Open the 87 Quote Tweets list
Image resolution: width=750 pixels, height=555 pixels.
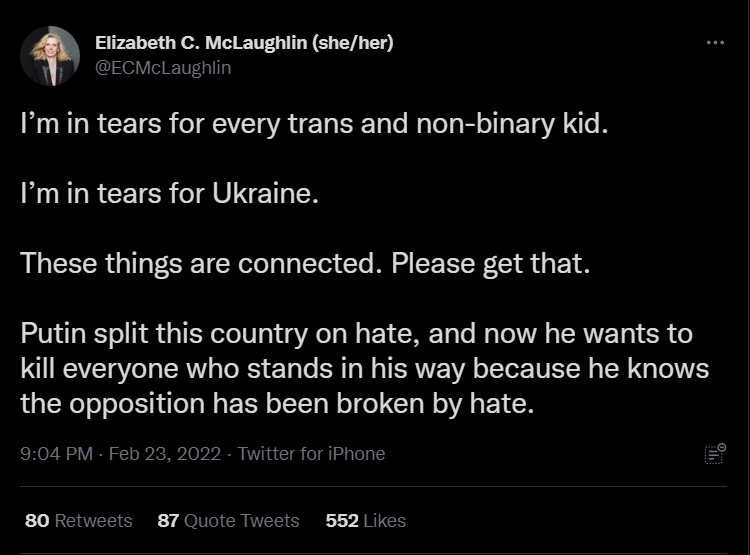click(x=228, y=520)
